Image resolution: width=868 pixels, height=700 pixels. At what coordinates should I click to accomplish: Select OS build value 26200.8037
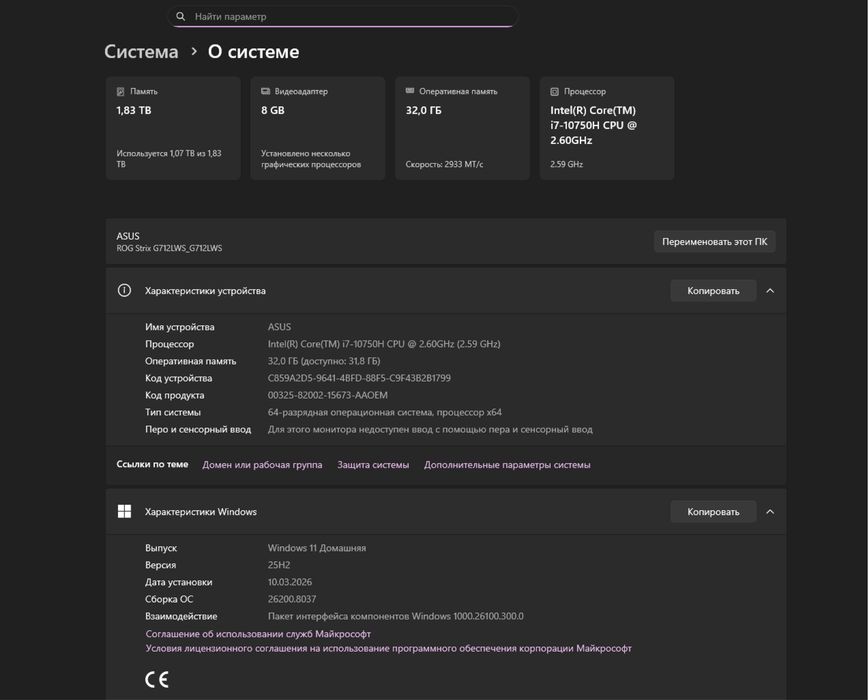[x=292, y=599]
